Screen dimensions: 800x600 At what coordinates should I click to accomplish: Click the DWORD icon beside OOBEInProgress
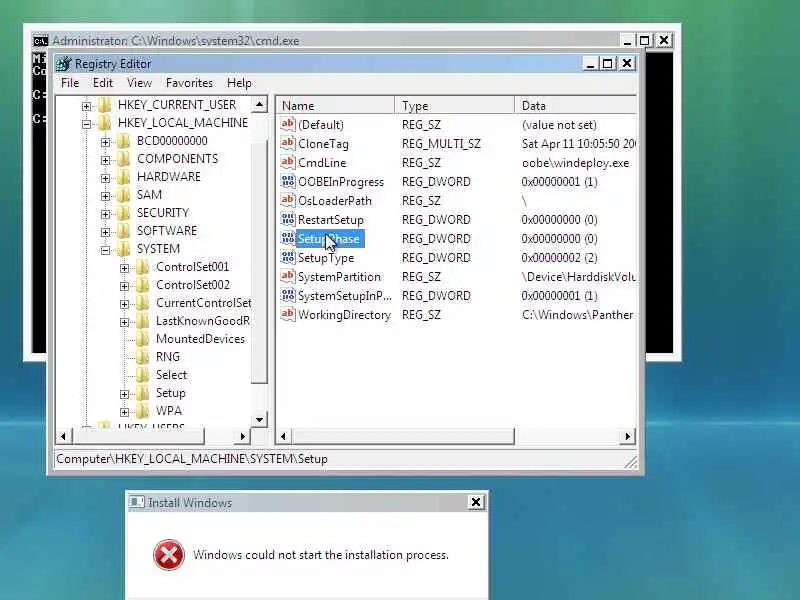click(288, 181)
